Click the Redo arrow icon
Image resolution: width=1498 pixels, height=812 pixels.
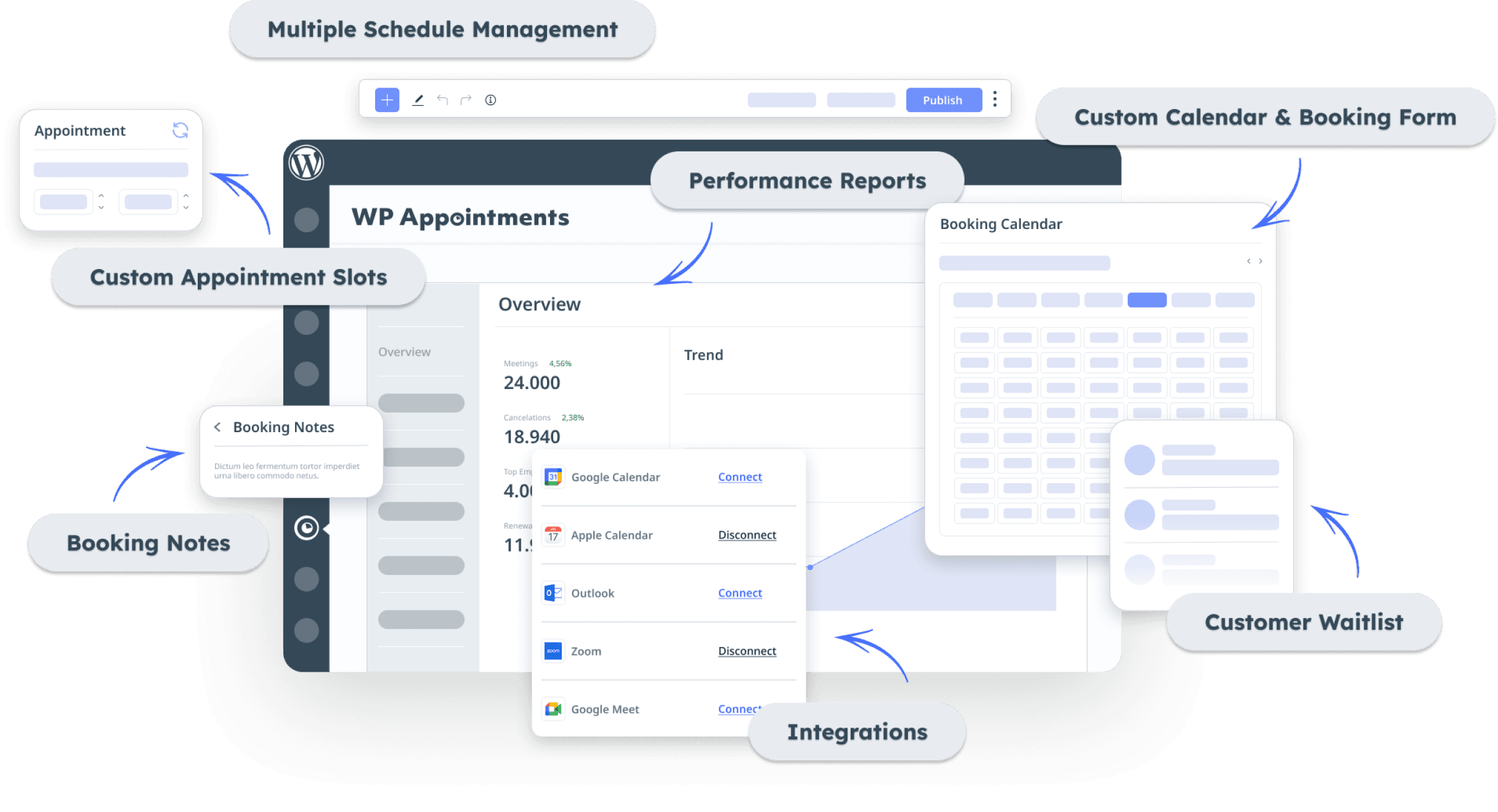466,101
